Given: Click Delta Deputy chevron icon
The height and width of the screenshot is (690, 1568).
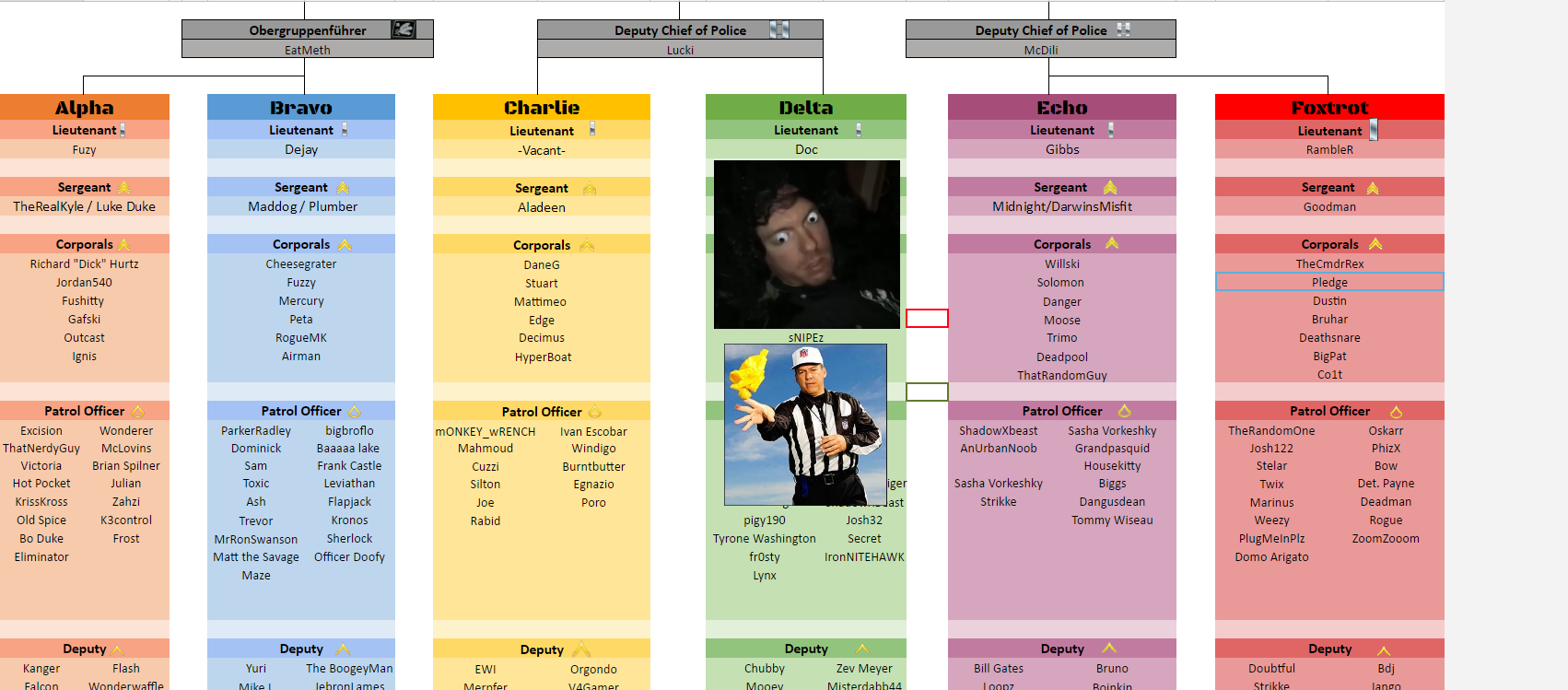Looking at the screenshot, I should pyautogui.click(x=862, y=649).
